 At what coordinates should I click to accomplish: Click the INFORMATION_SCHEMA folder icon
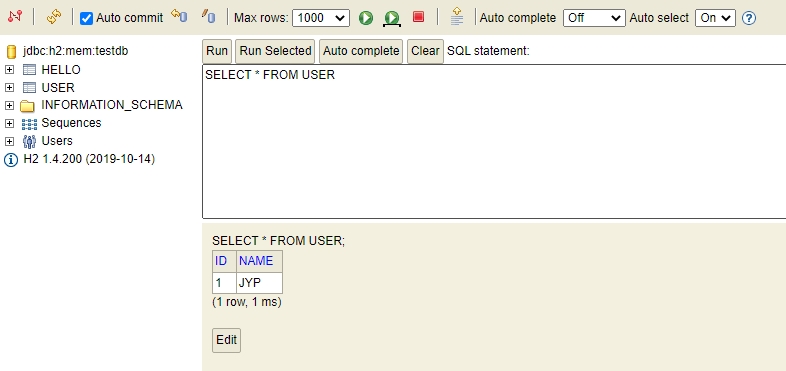[x=27, y=106]
